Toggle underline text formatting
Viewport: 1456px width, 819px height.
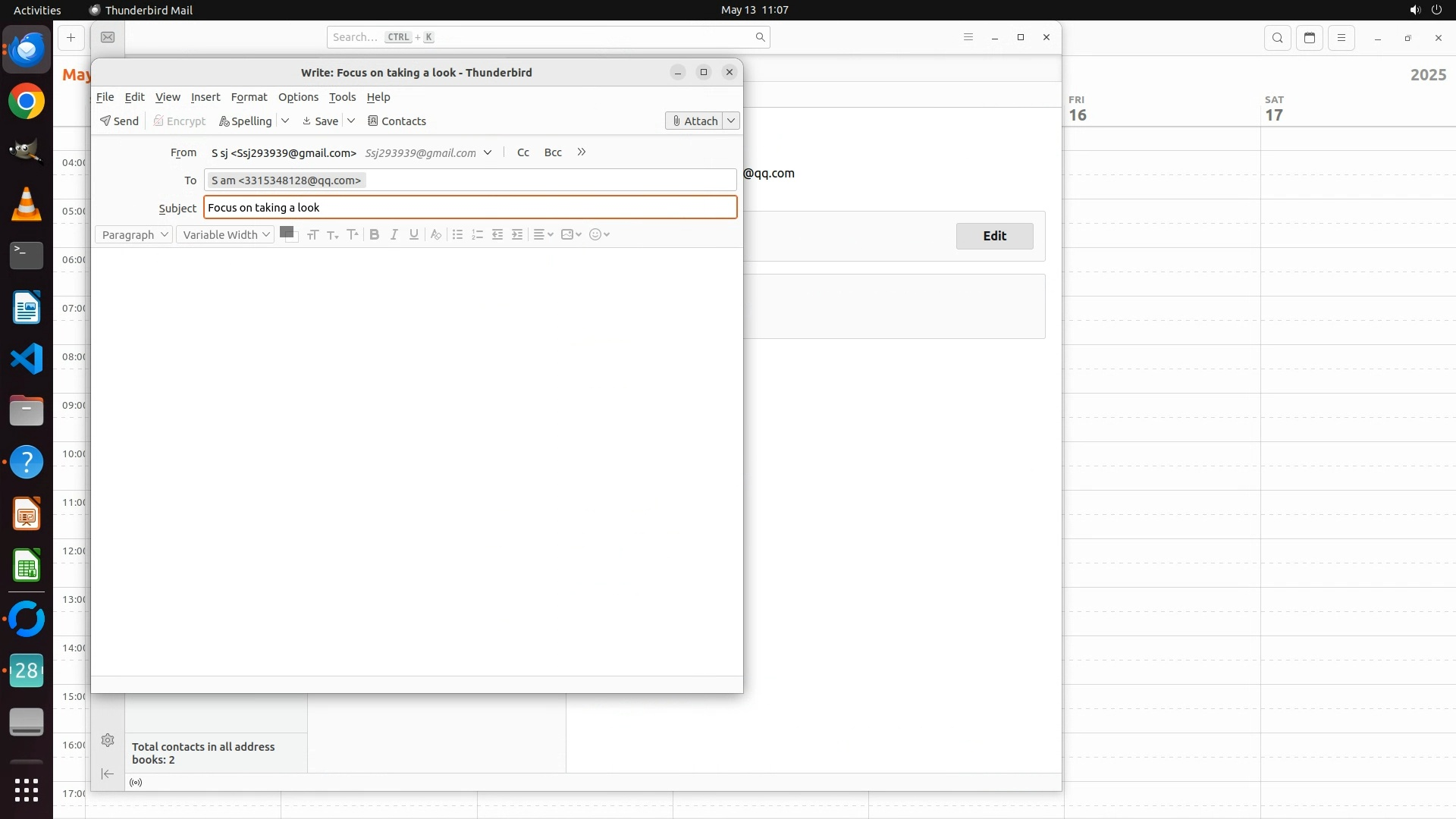pyautogui.click(x=413, y=235)
